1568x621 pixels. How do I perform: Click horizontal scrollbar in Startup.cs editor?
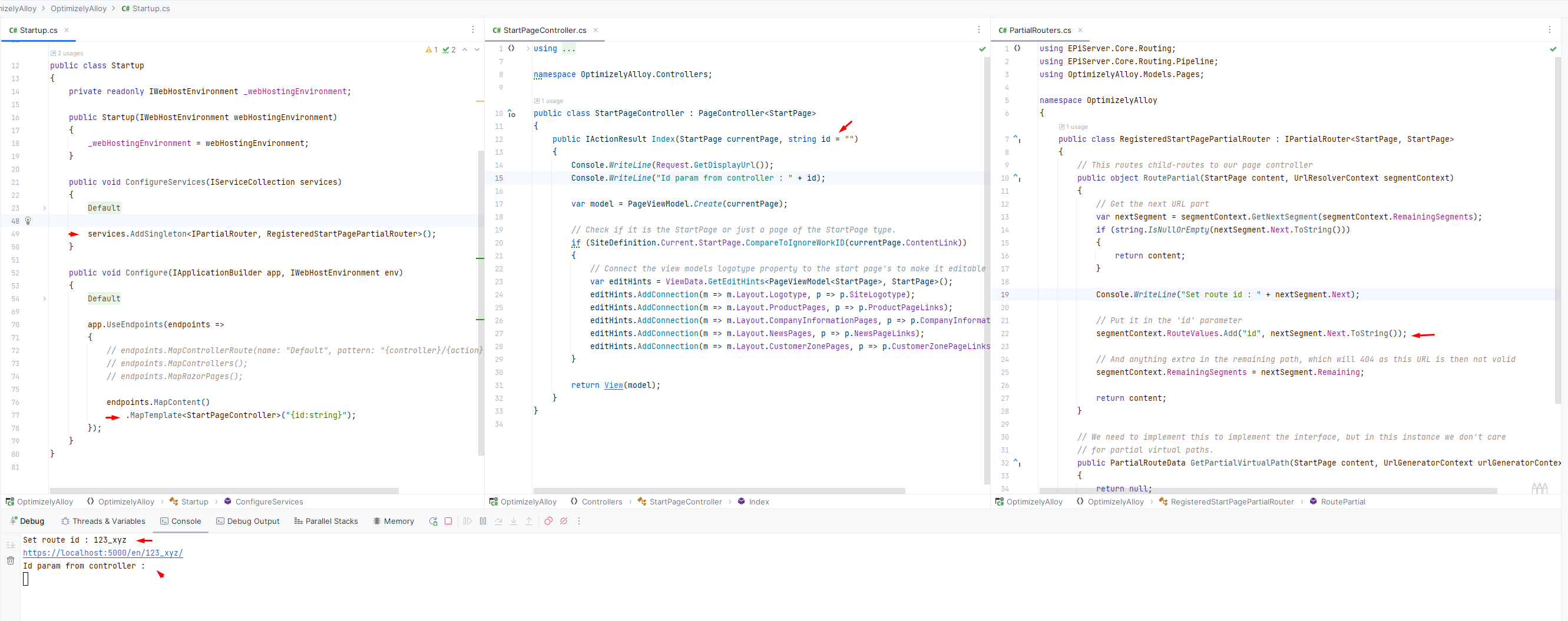224,490
